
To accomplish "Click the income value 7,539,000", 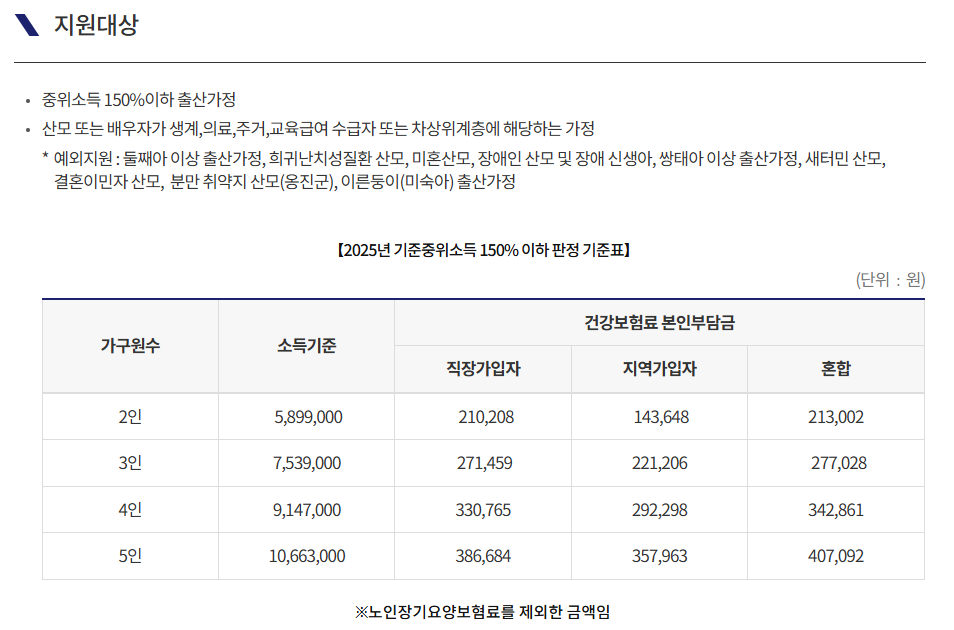I will pyautogui.click(x=307, y=463).
